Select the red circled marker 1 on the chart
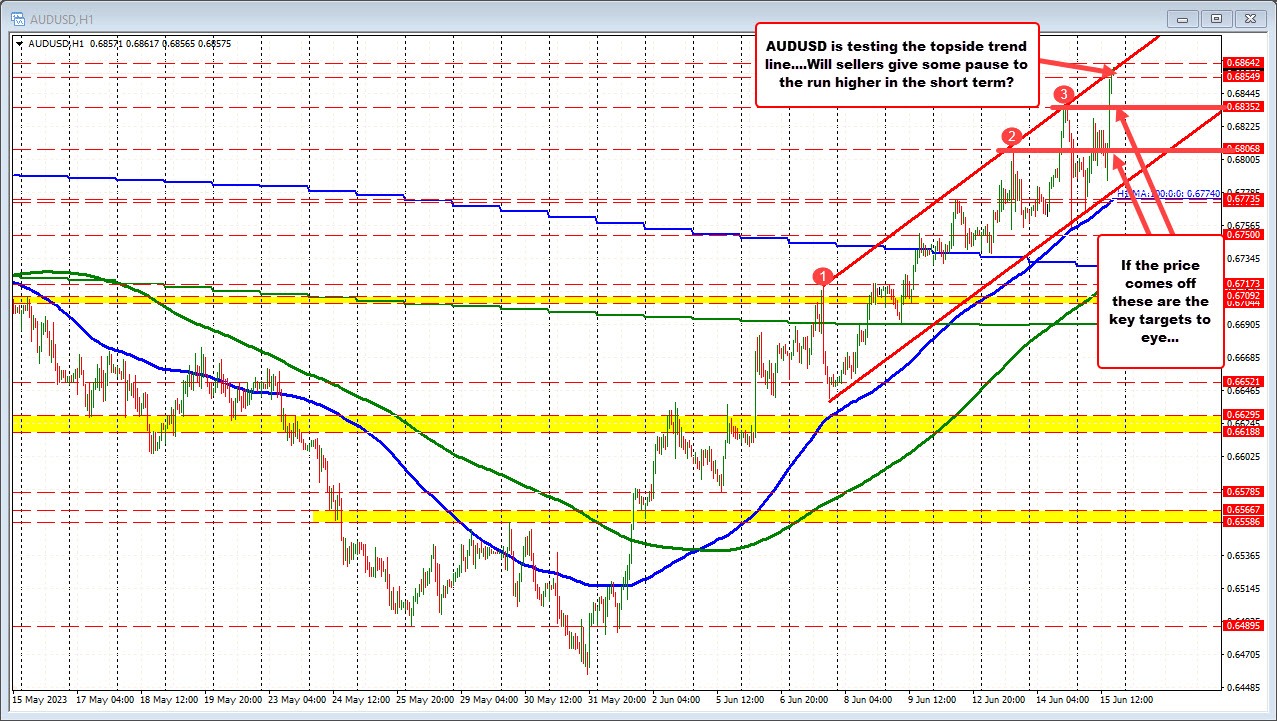The width and height of the screenshot is (1277, 721). click(822, 276)
